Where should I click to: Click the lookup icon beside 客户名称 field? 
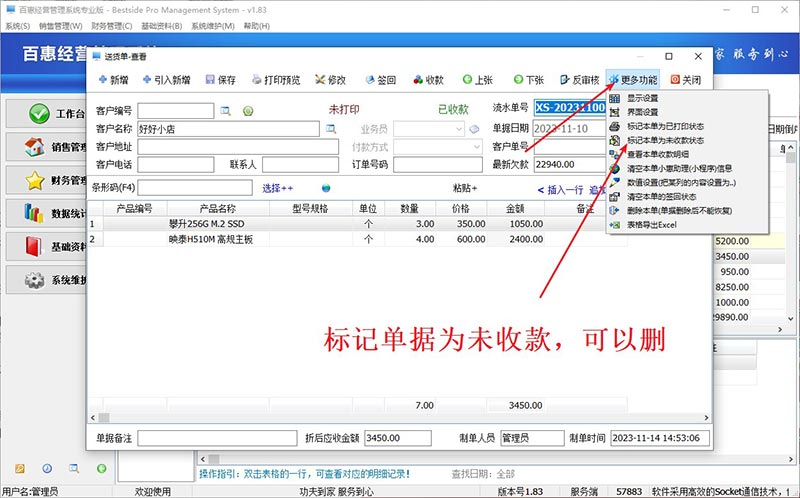pyautogui.click(x=331, y=129)
